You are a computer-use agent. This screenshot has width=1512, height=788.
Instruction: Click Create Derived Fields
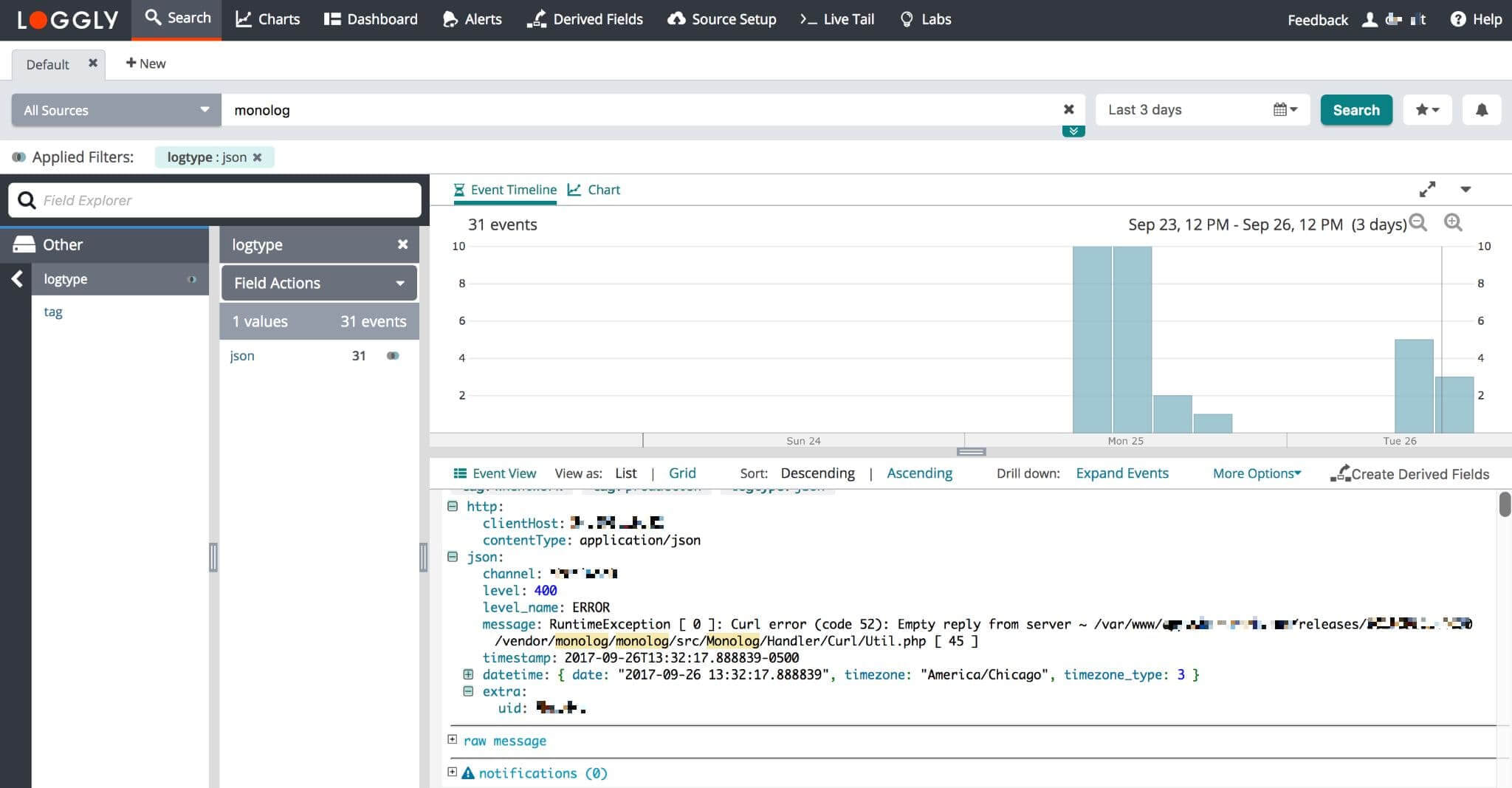point(1412,473)
